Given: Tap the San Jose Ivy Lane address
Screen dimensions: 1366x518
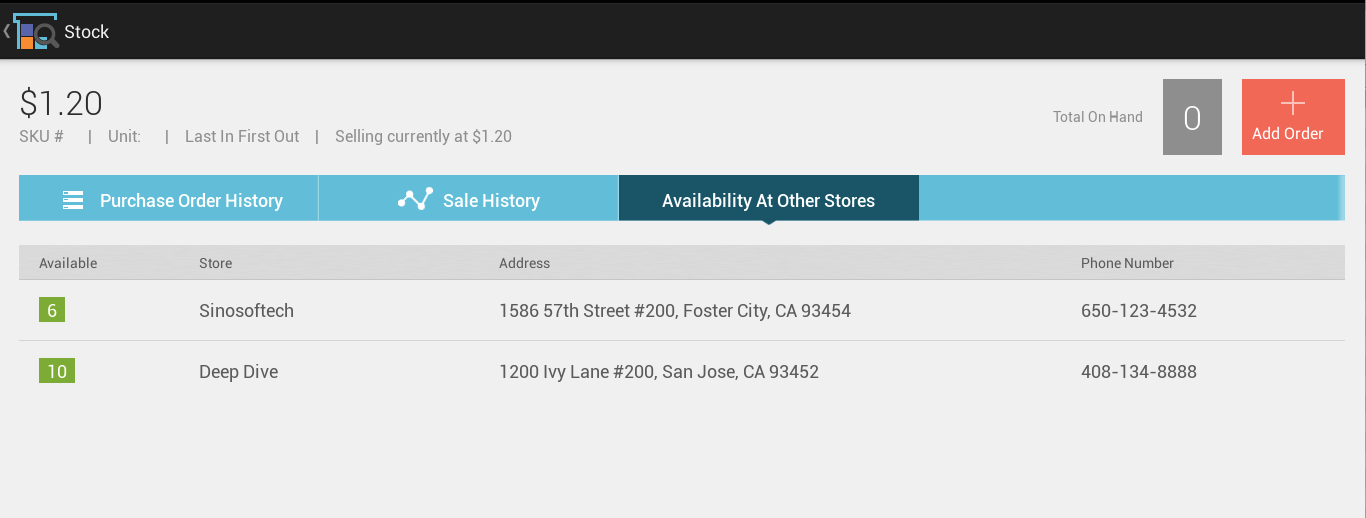Looking at the screenshot, I should pyautogui.click(x=659, y=372).
